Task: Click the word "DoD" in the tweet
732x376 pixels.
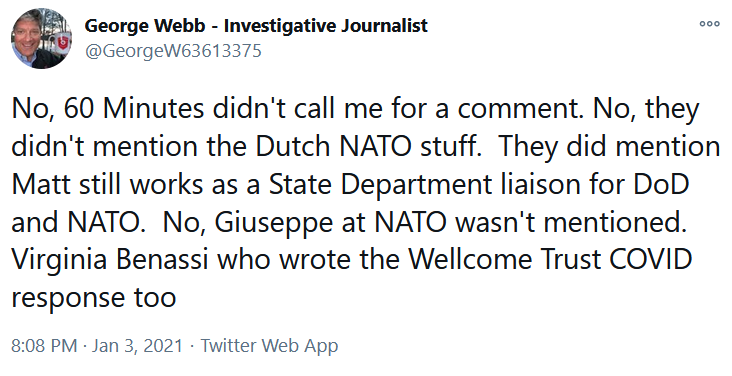Action: tap(662, 185)
